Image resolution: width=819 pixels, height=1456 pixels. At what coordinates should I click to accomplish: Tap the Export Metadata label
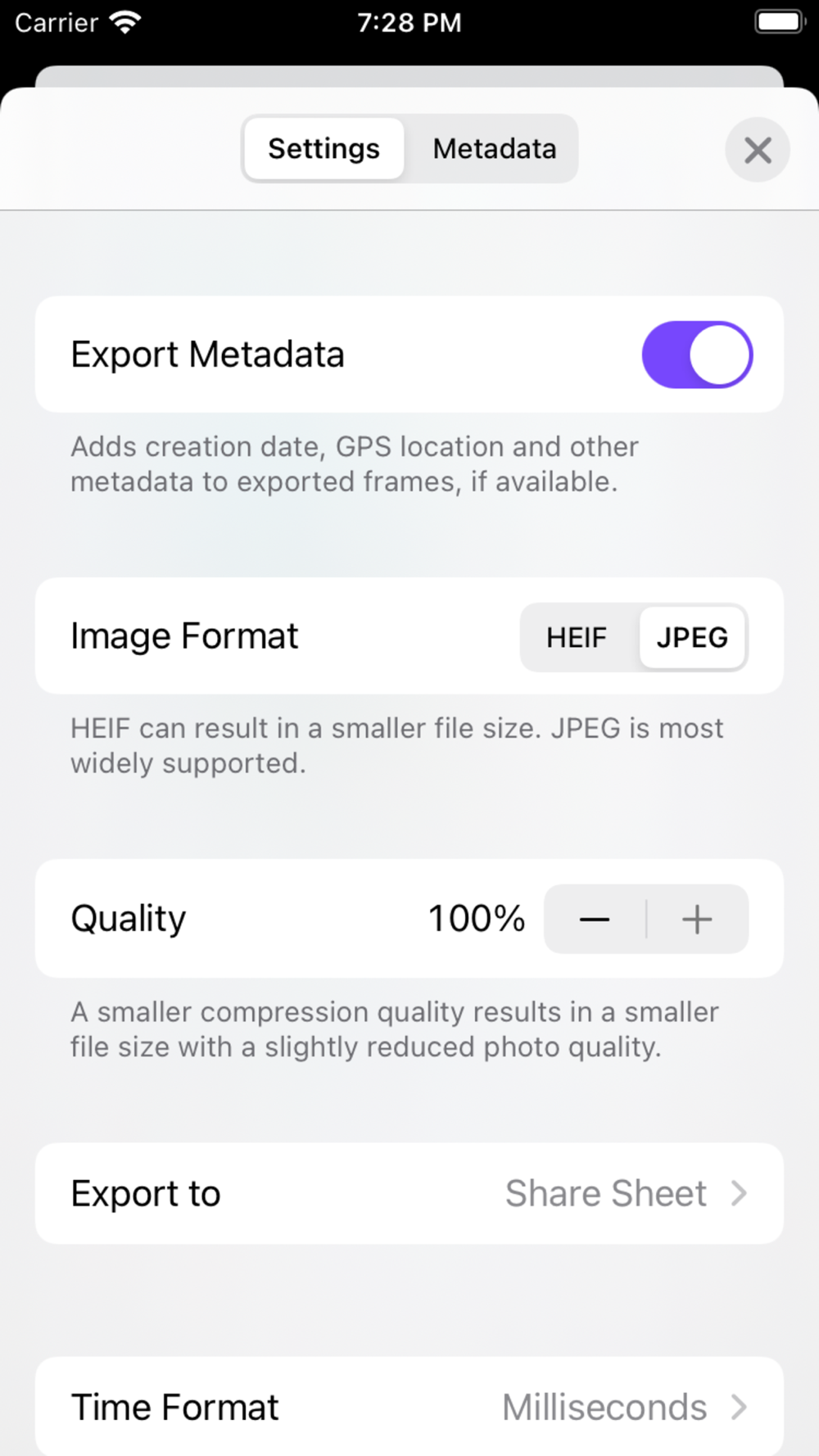[x=207, y=355]
